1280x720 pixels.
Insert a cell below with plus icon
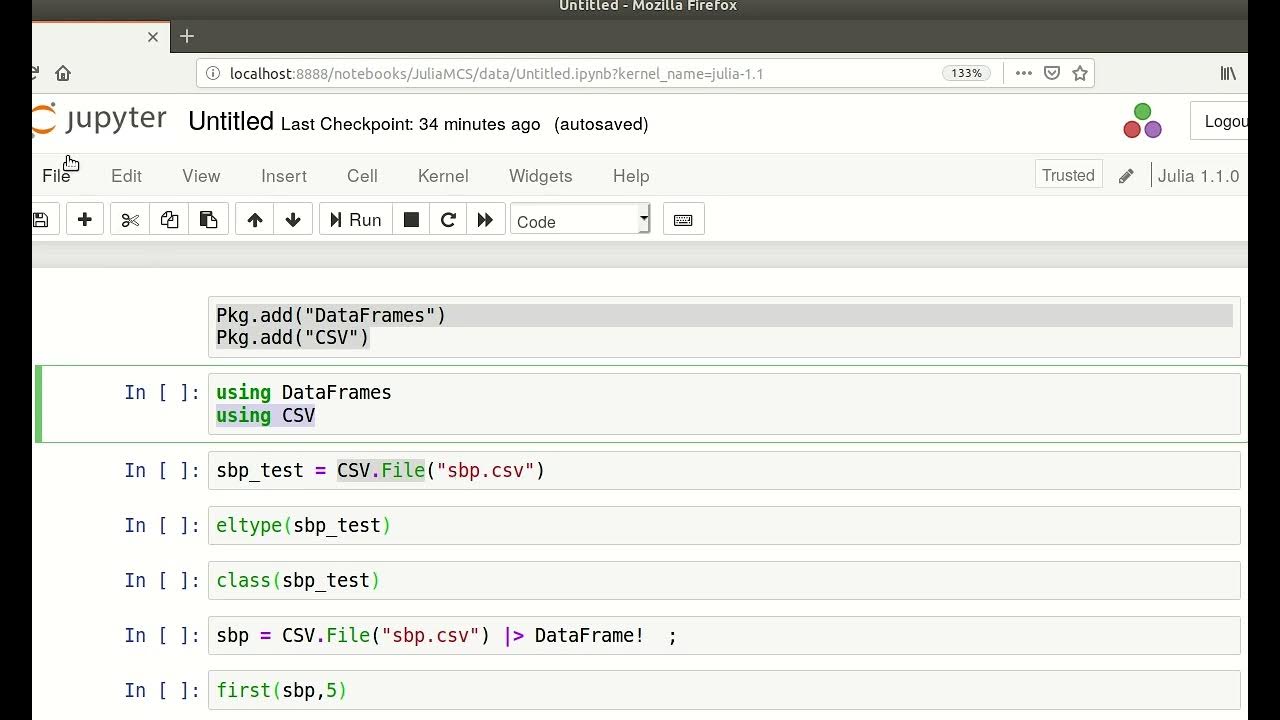[x=85, y=220]
